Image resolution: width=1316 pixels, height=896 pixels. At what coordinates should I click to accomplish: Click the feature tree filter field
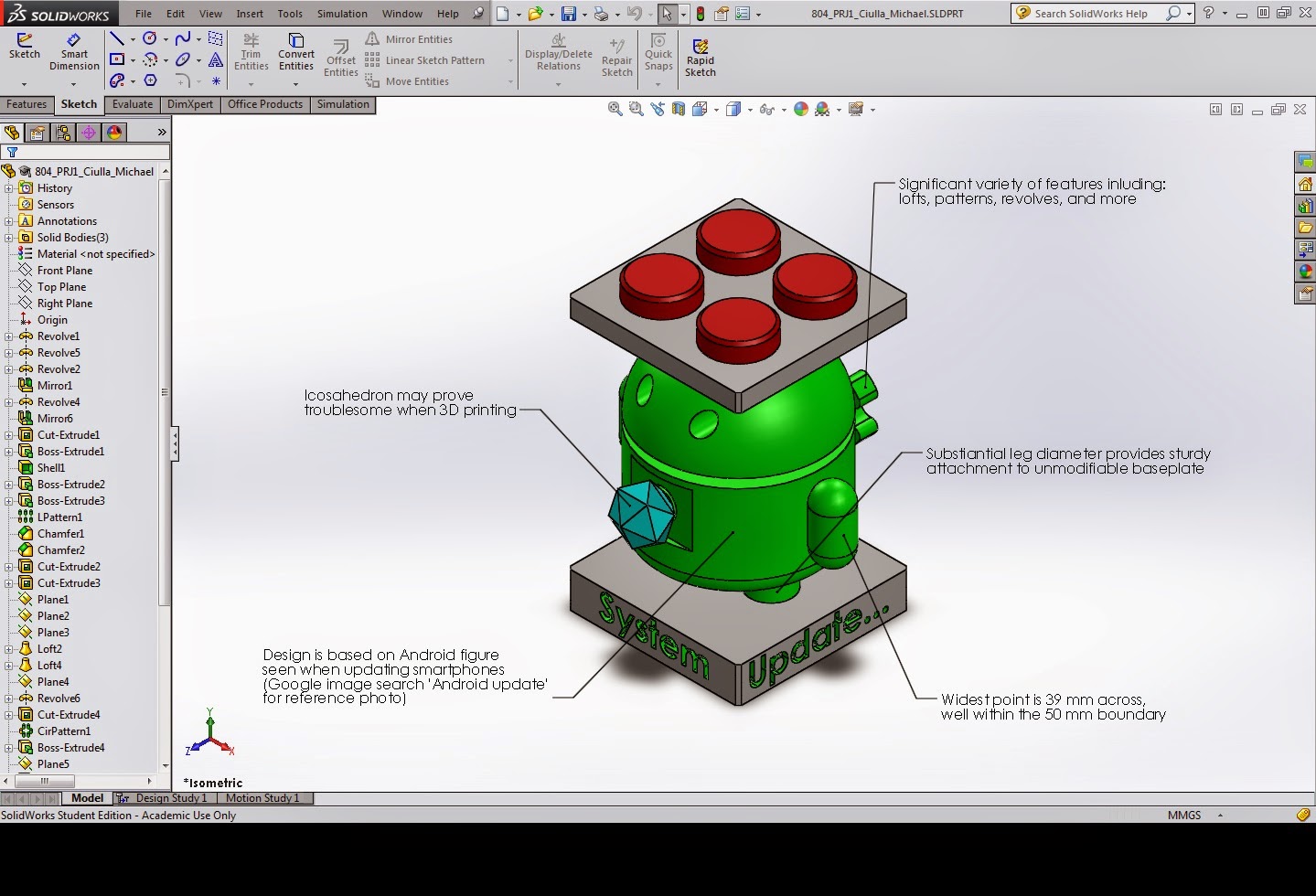85,152
